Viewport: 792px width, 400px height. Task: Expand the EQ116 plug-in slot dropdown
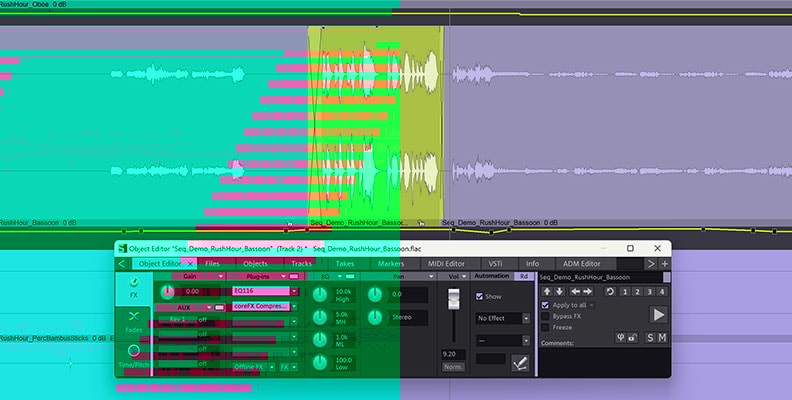click(295, 290)
